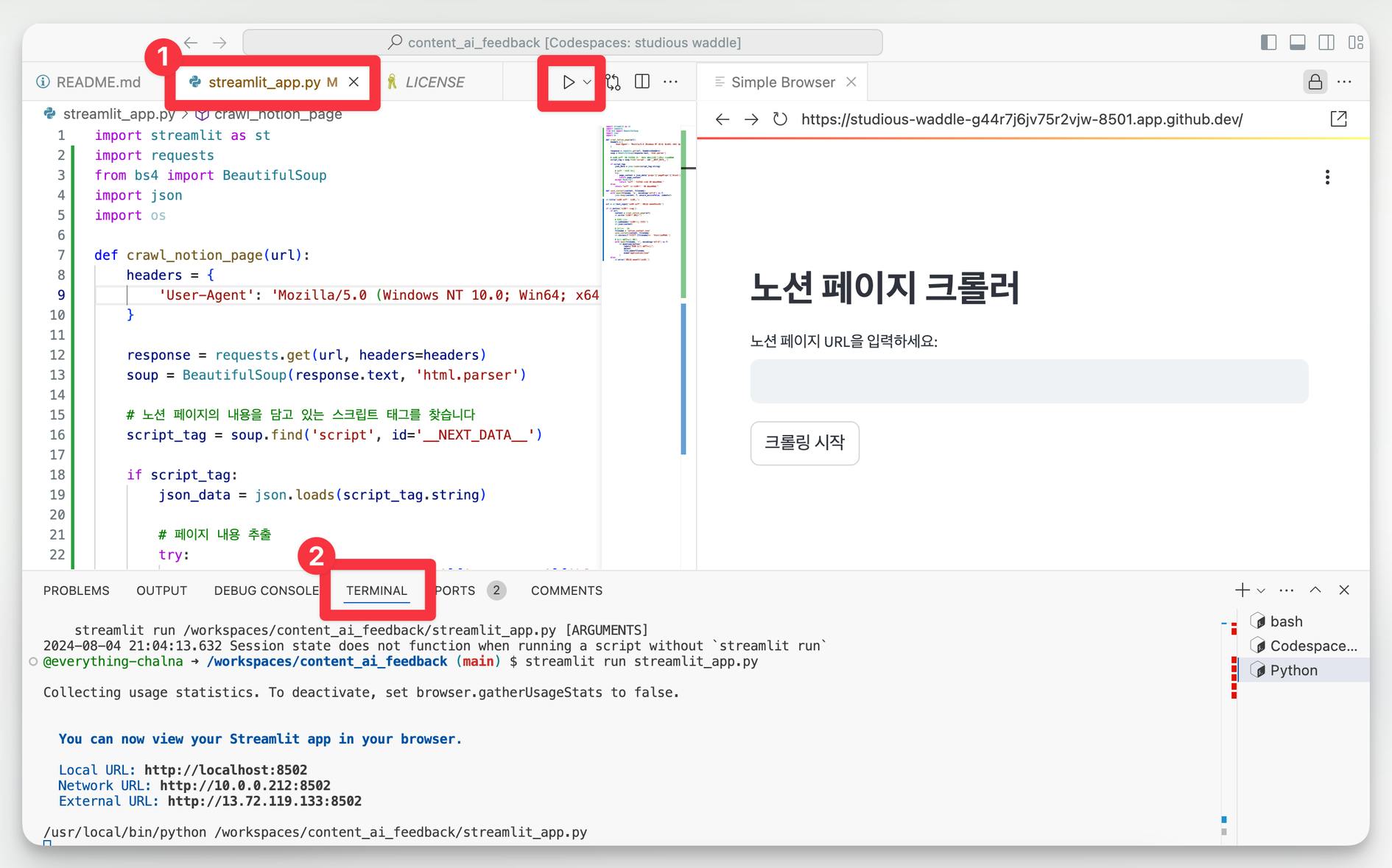Expand the new terminal launch profile dropdown

tap(1261, 590)
